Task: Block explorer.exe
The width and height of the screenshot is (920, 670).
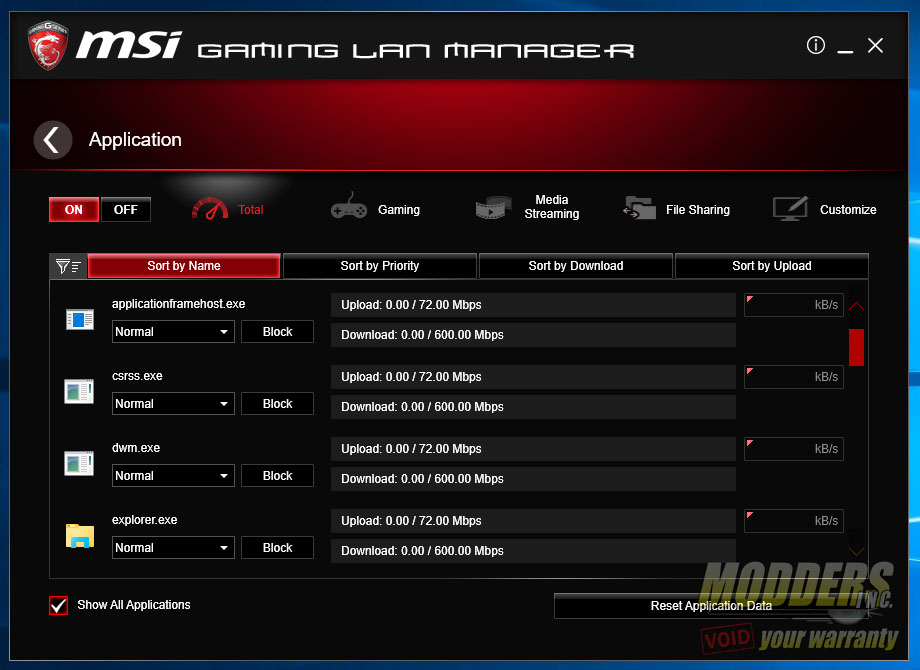Action: click(278, 547)
